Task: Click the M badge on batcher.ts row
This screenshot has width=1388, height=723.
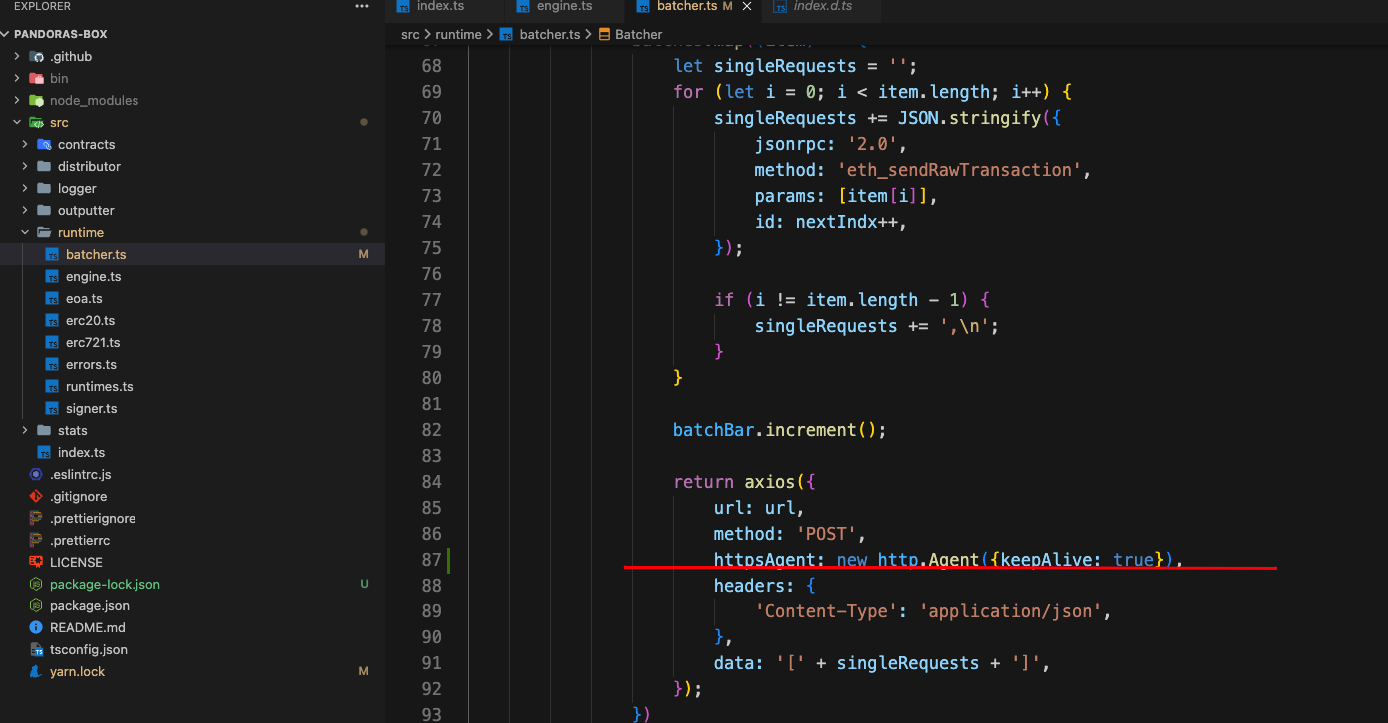Action: 363,254
